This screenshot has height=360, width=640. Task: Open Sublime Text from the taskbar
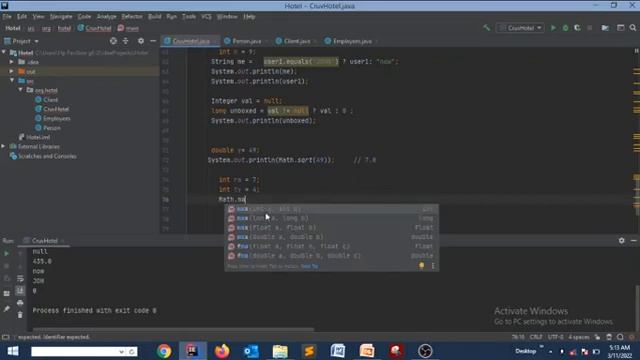point(309,351)
